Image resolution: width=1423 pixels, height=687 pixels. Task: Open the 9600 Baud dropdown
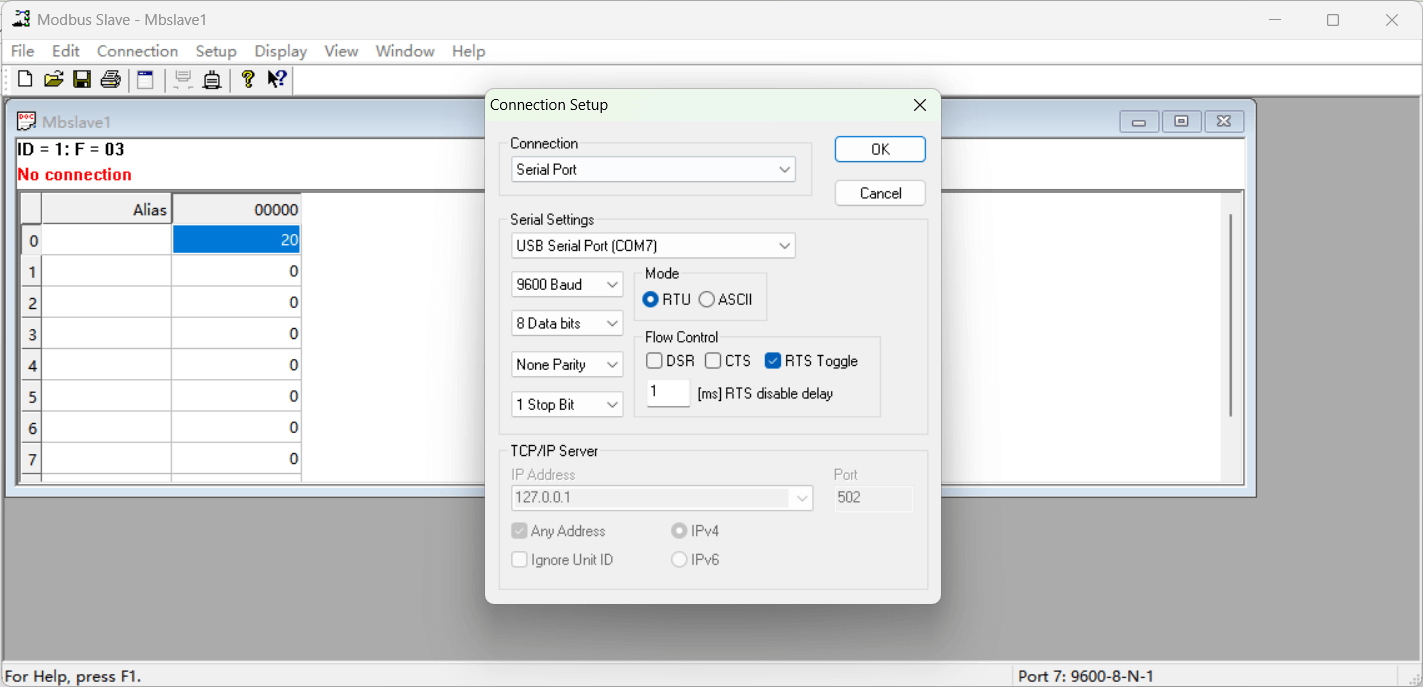point(567,285)
